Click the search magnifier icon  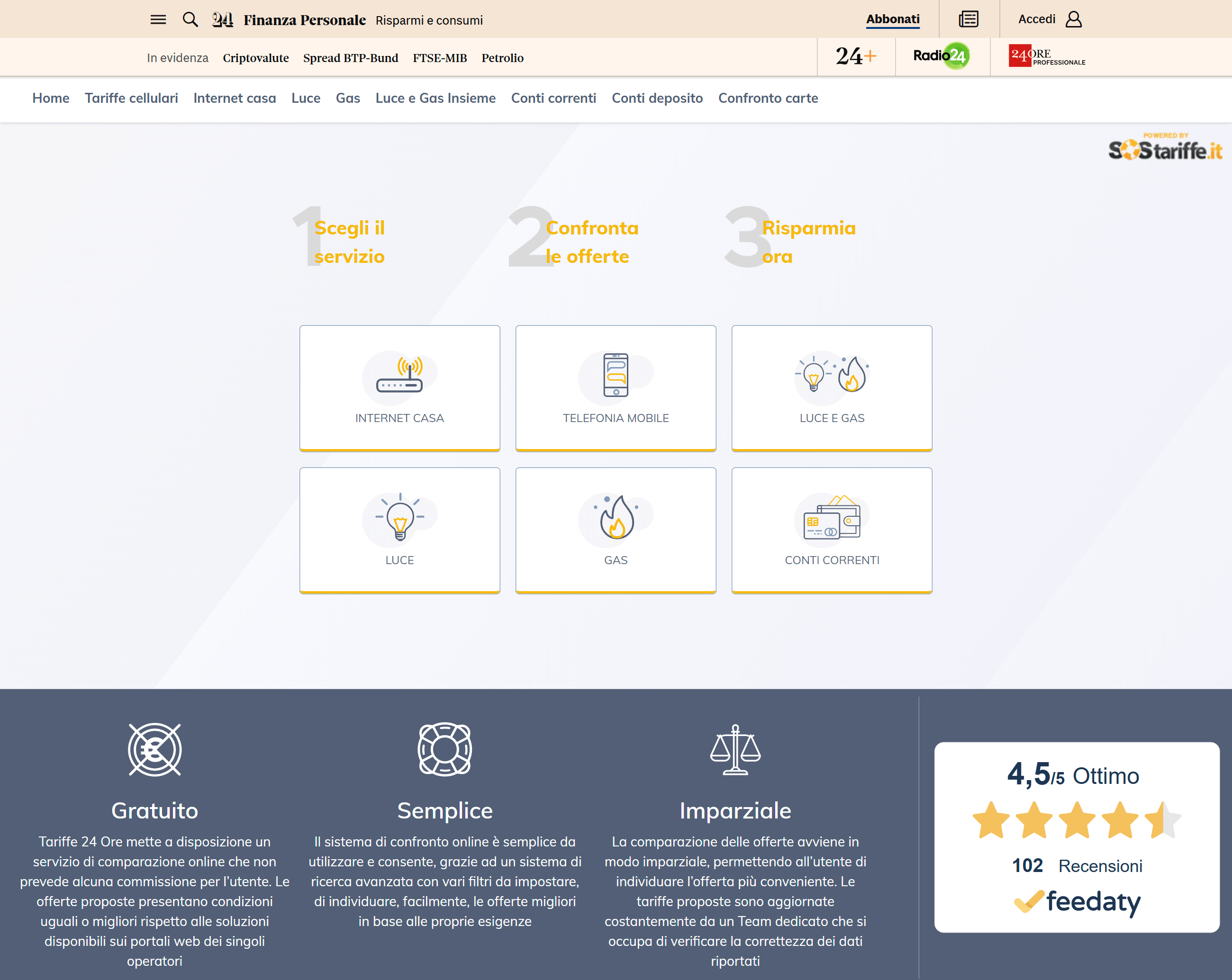190,19
